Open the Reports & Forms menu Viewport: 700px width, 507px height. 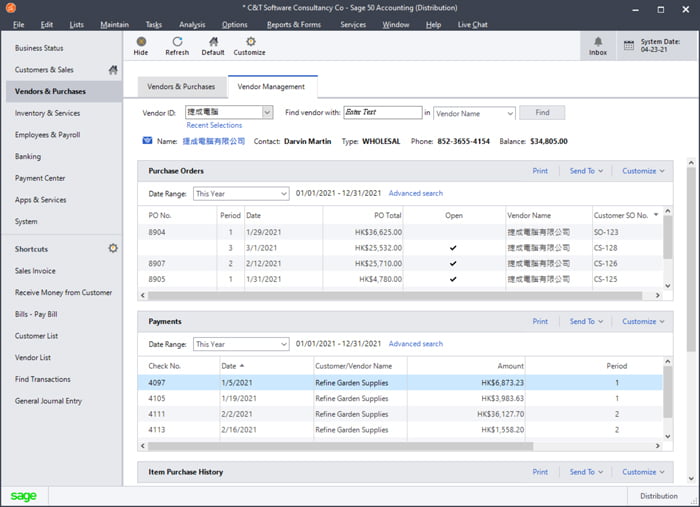point(294,25)
